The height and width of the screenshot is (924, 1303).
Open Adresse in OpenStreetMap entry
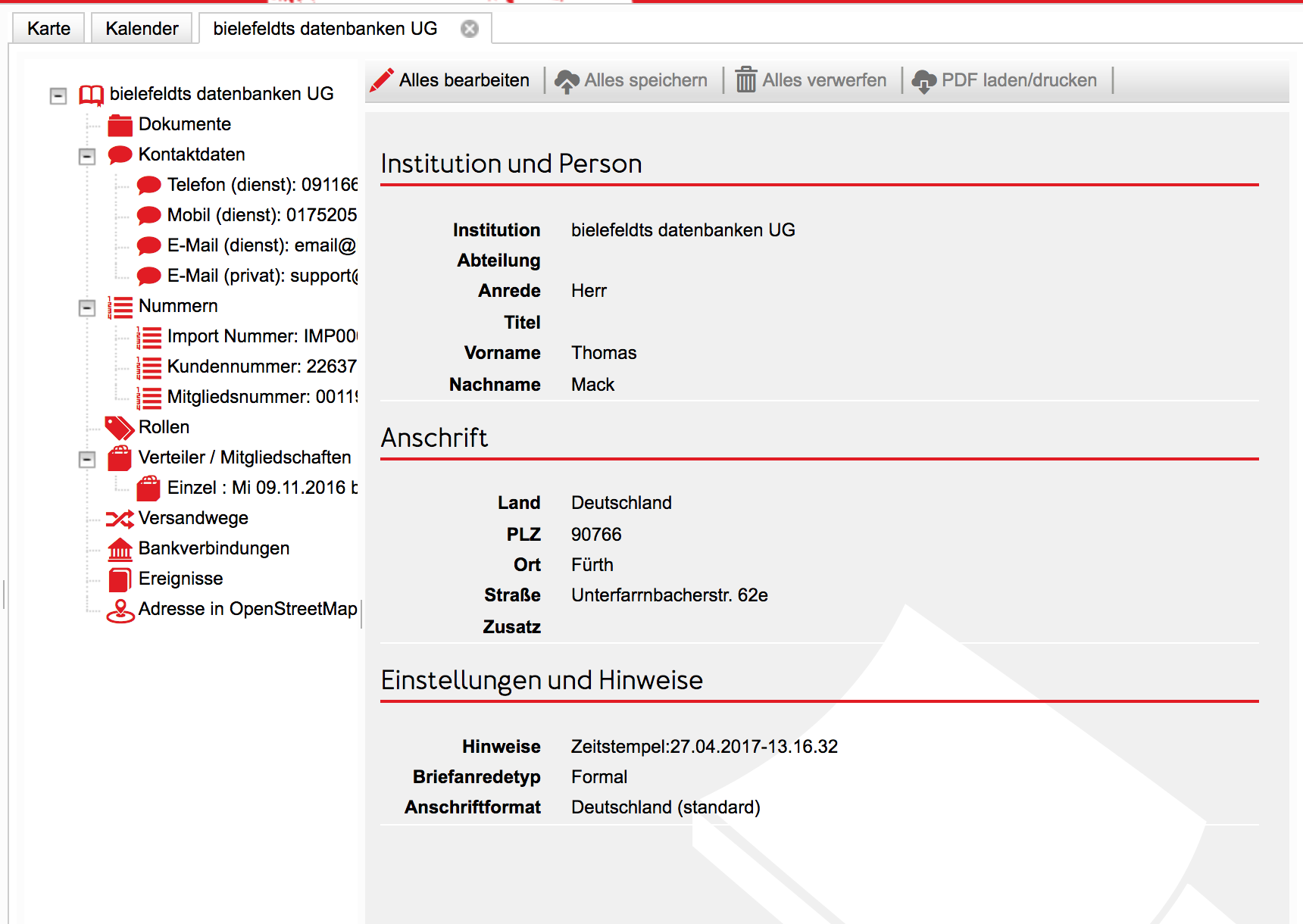point(248,609)
